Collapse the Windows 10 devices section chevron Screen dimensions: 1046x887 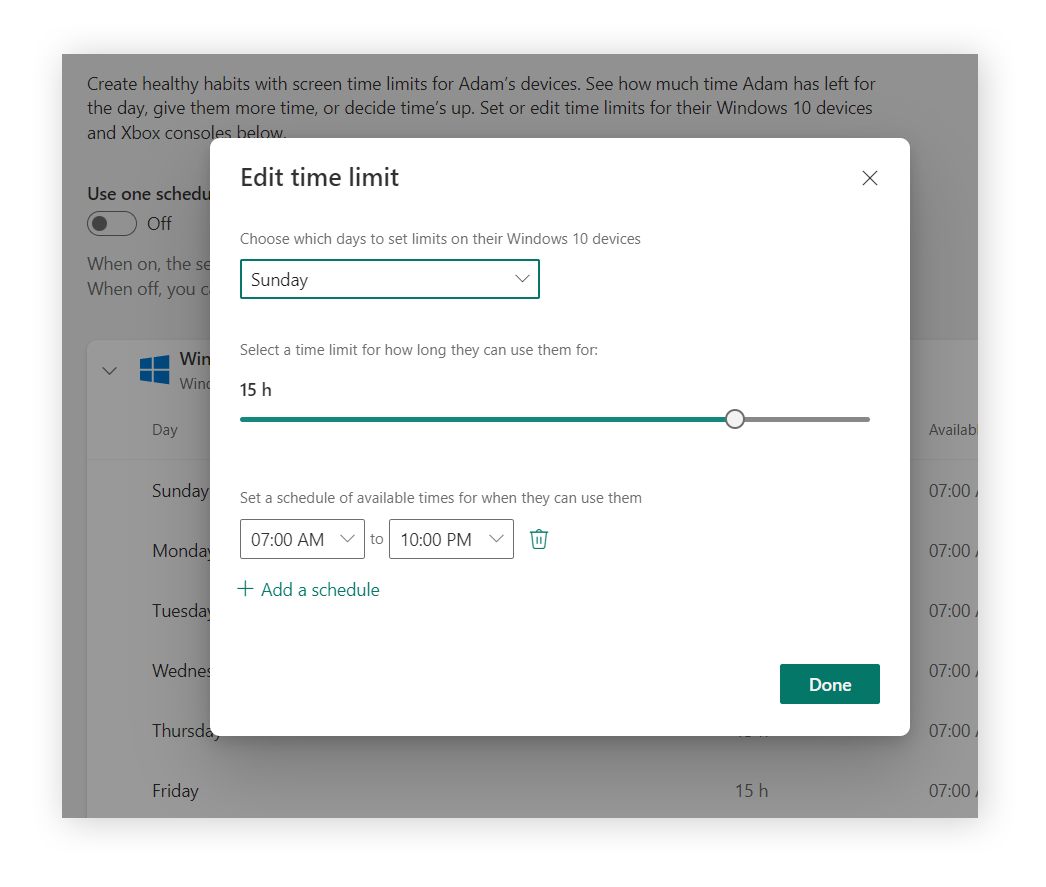coord(110,369)
